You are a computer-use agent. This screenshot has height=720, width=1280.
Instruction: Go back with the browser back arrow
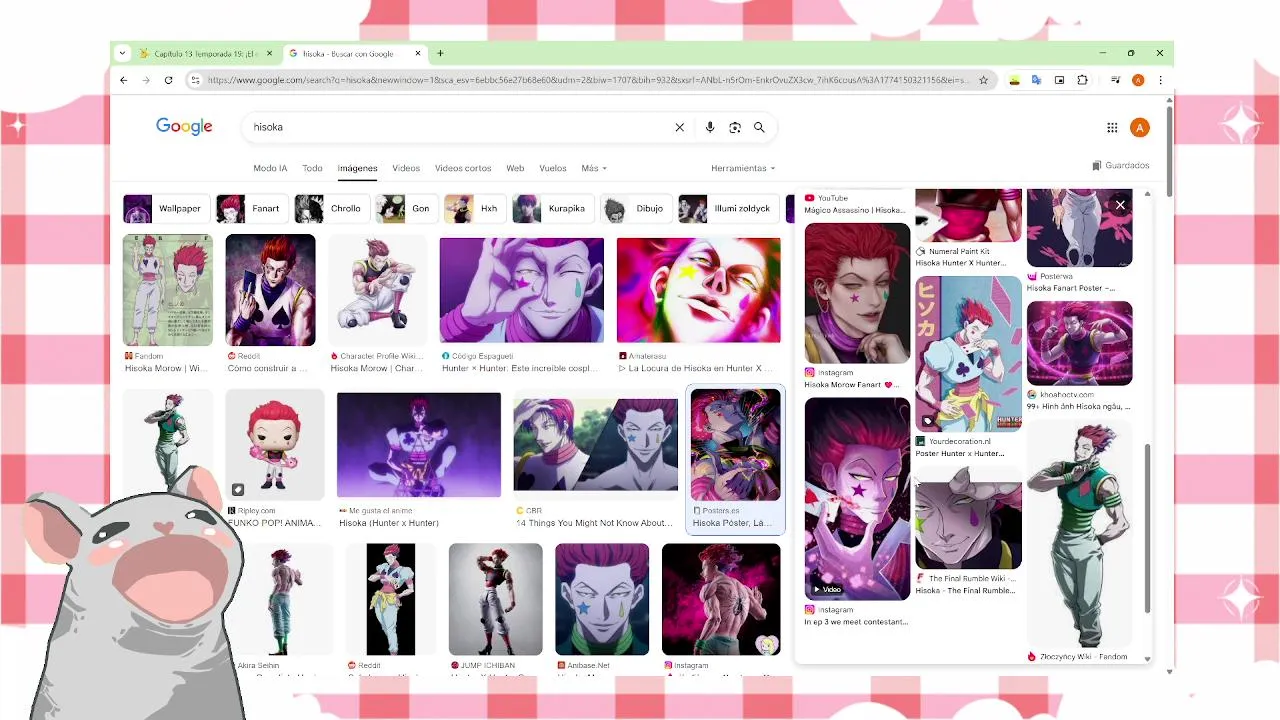(124, 80)
